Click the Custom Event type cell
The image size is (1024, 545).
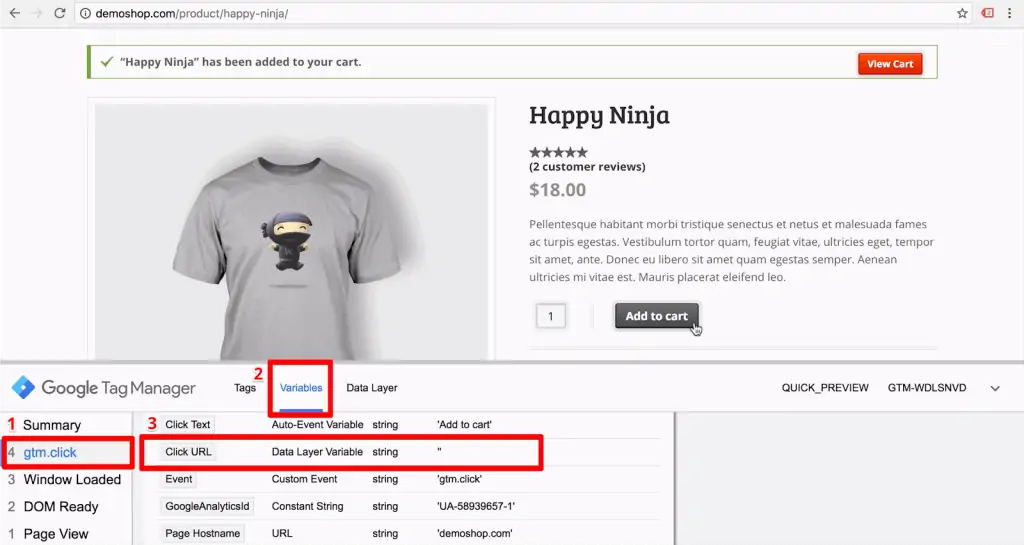[x=304, y=479]
